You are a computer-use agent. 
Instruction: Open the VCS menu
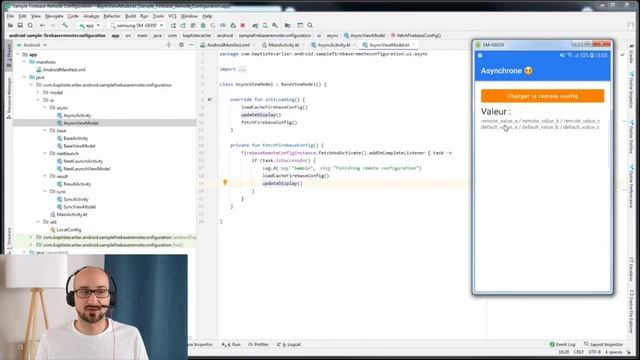click(x=172, y=16)
